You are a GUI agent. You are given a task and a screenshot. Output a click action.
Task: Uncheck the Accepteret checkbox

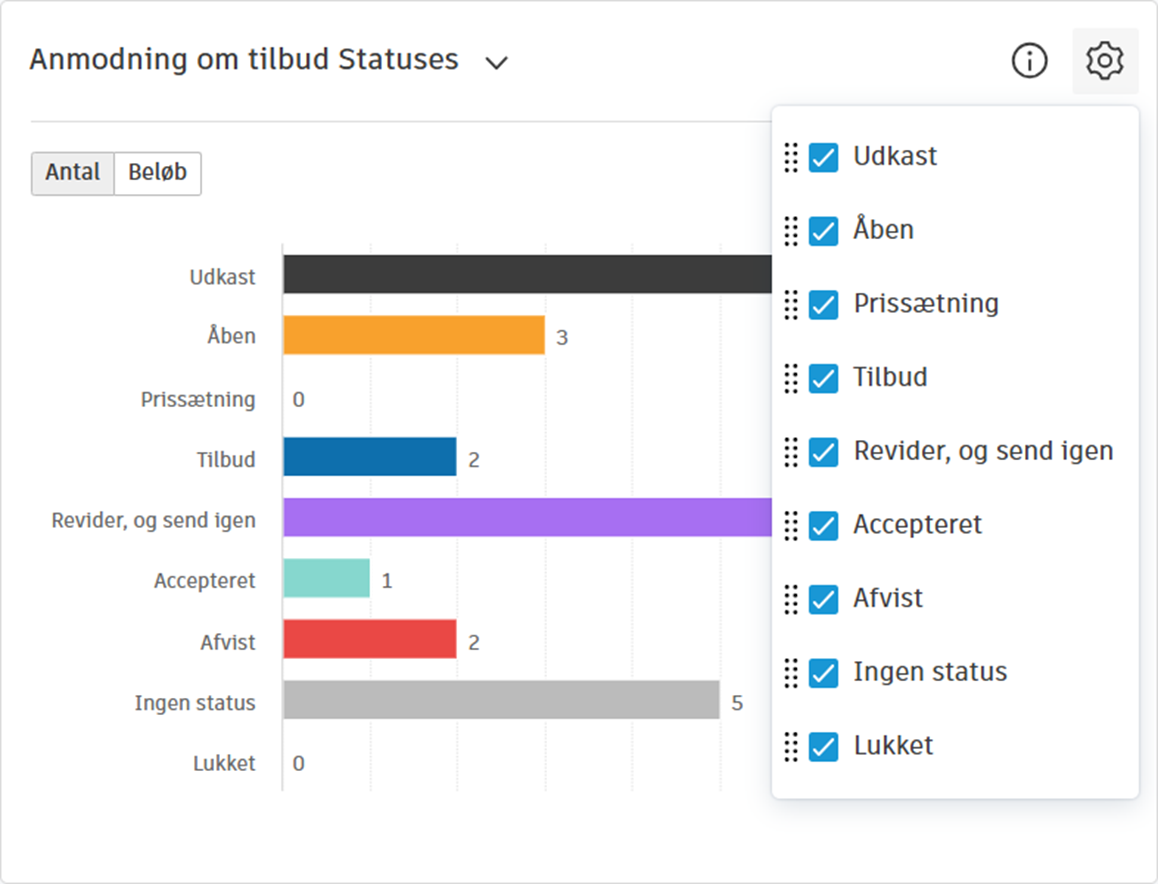(823, 525)
